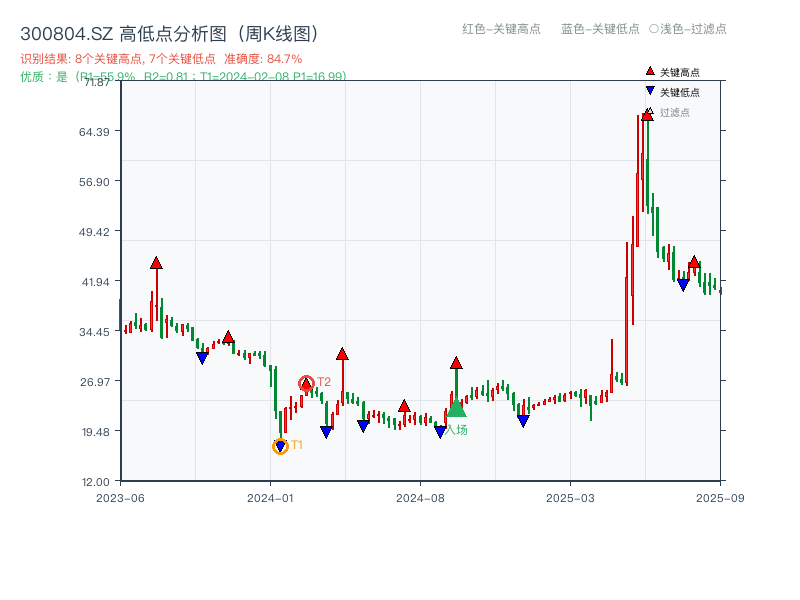Click the 准确度 84.7% accuracy text
Image resolution: width=800 pixels, height=600 pixels.
(266, 58)
